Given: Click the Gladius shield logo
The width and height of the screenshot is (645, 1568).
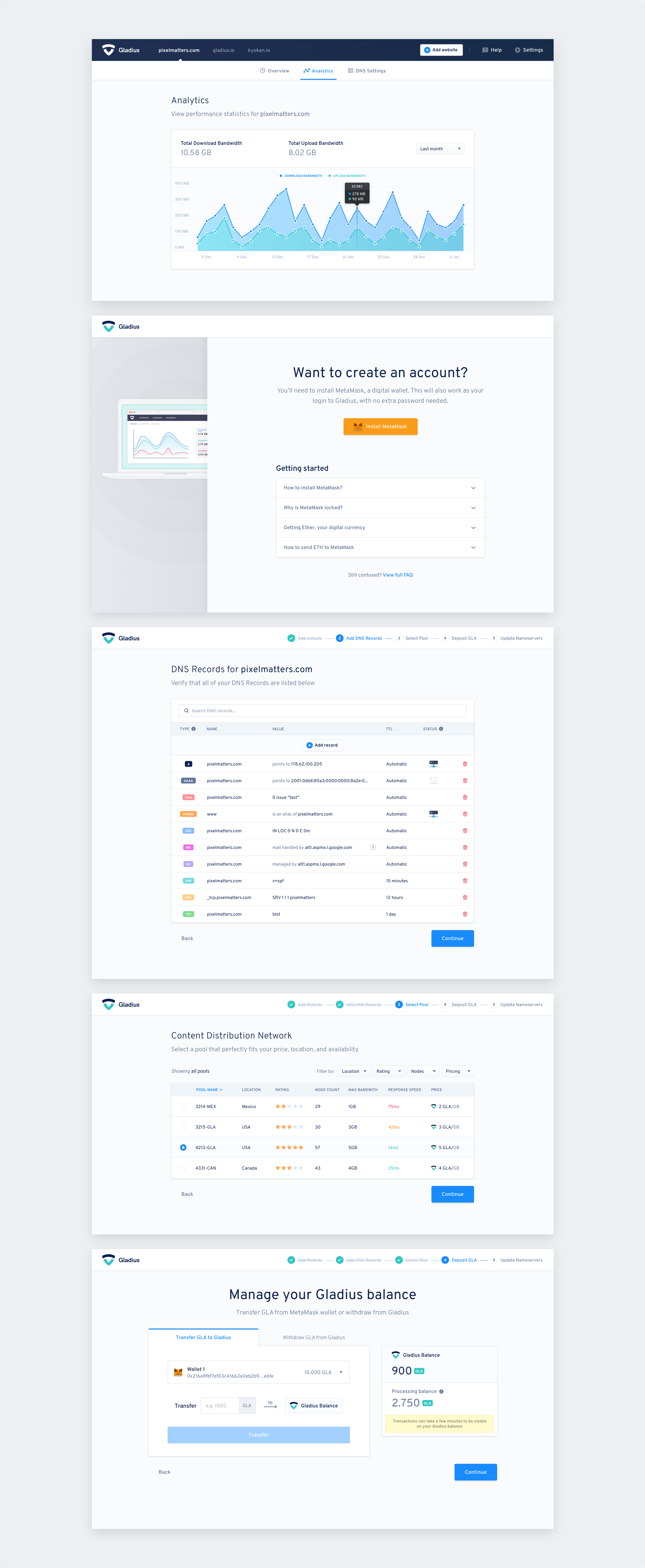Looking at the screenshot, I should 108,50.
